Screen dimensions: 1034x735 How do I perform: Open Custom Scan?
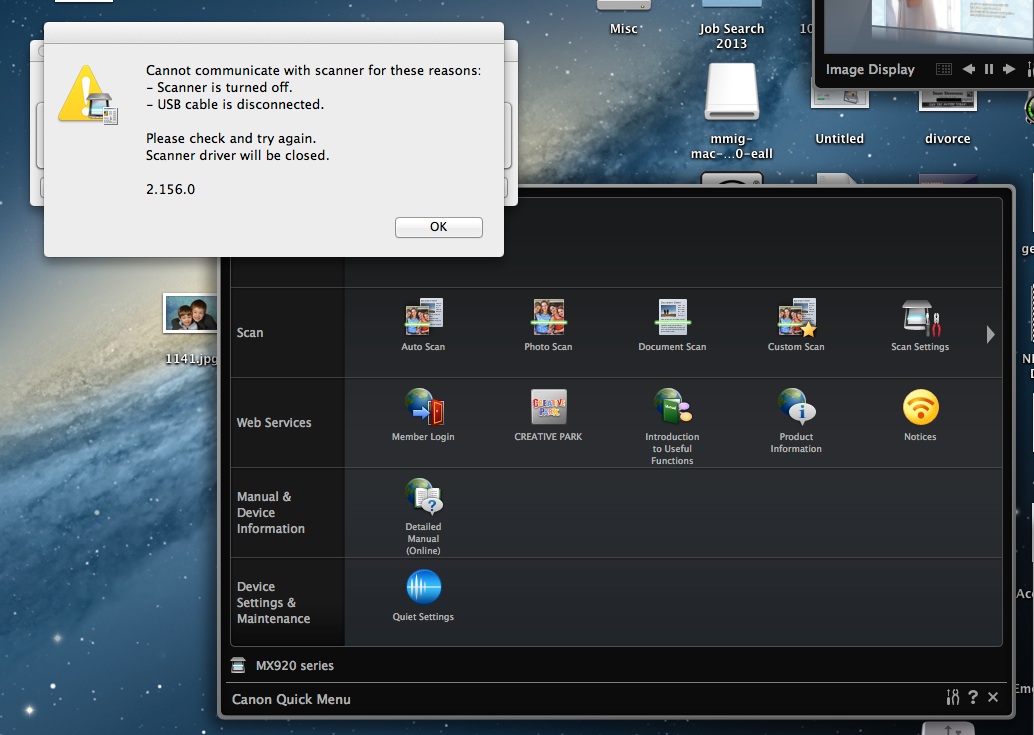pos(796,318)
